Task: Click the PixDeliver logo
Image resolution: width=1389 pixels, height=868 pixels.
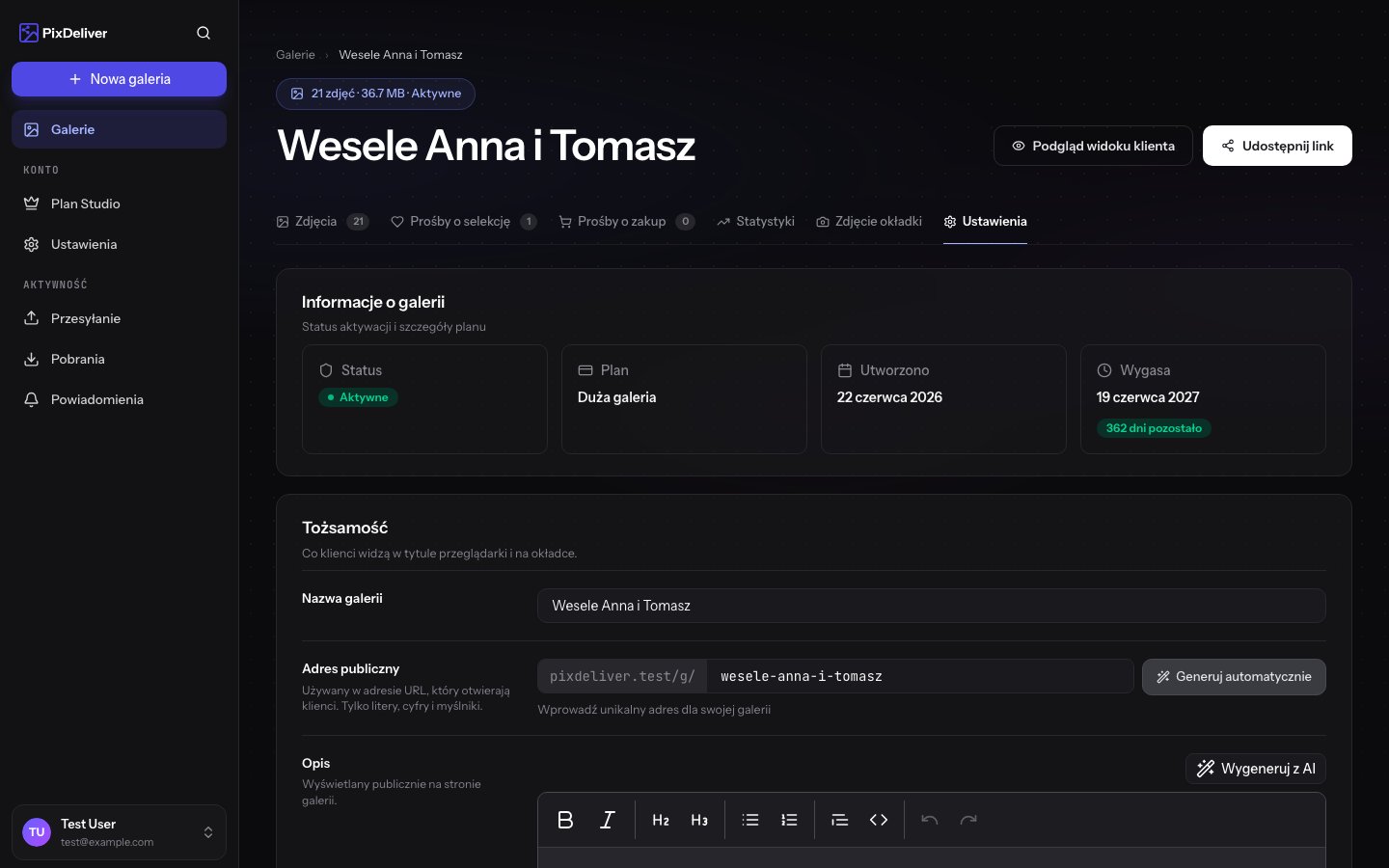Action: (x=64, y=33)
